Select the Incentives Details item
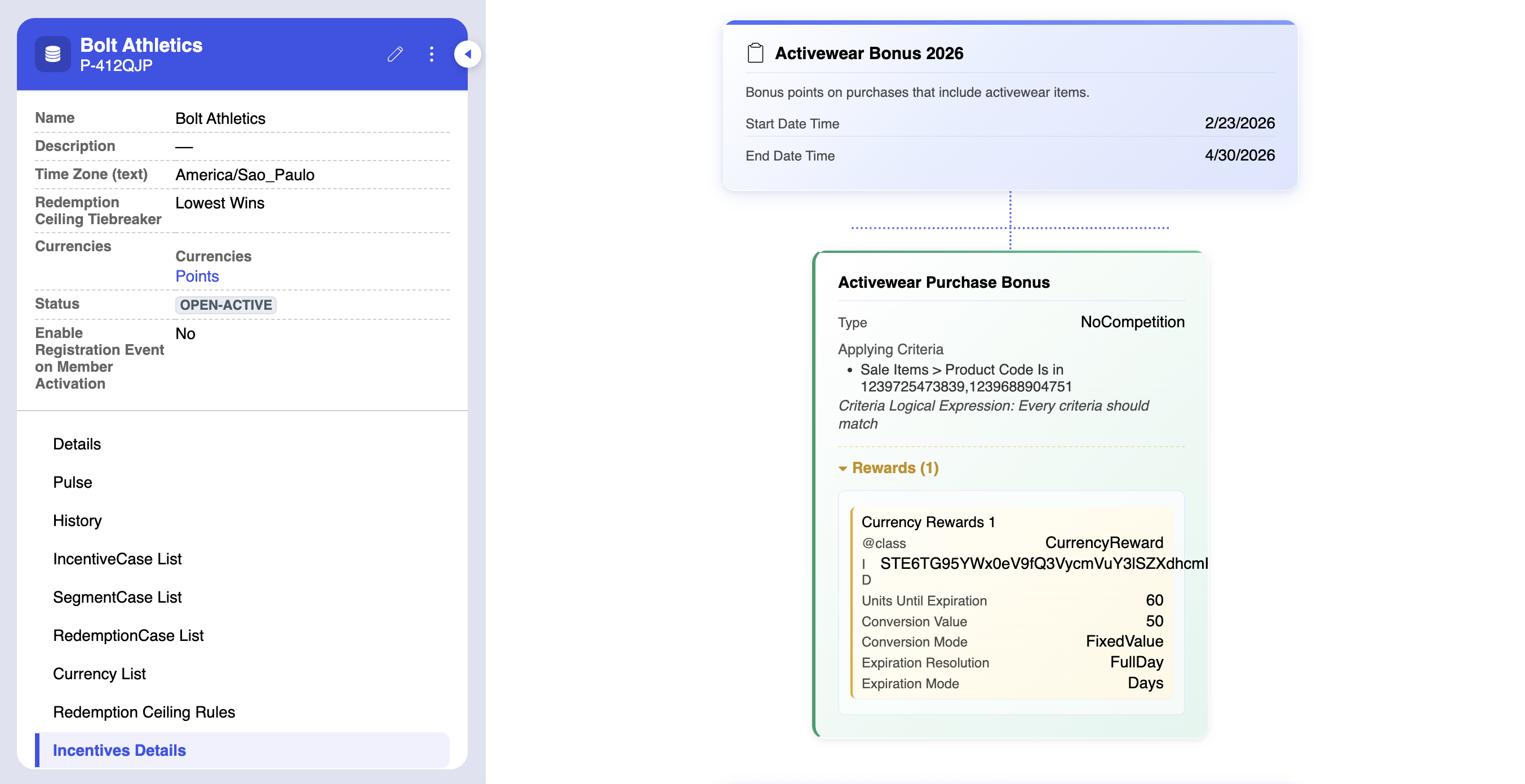 pyautogui.click(x=119, y=750)
